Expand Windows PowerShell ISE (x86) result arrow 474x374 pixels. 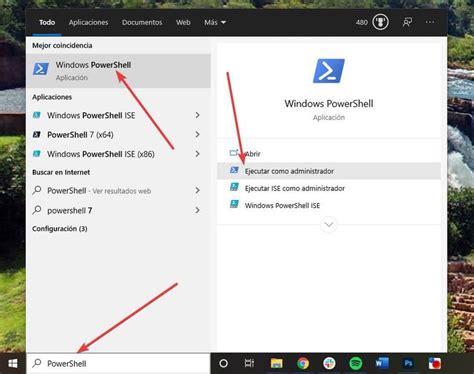(197, 154)
